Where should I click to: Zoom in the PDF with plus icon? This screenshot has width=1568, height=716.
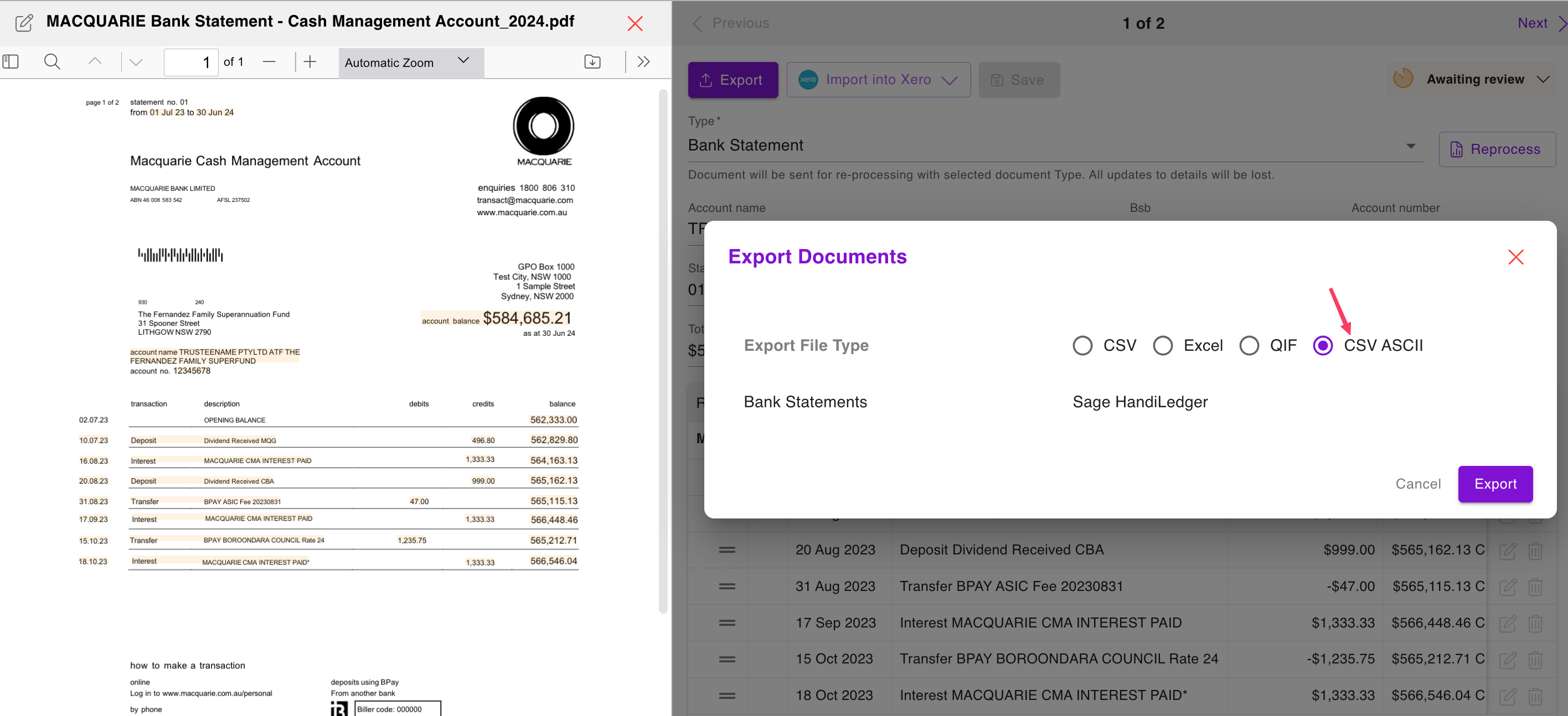pyautogui.click(x=310, y=61)
